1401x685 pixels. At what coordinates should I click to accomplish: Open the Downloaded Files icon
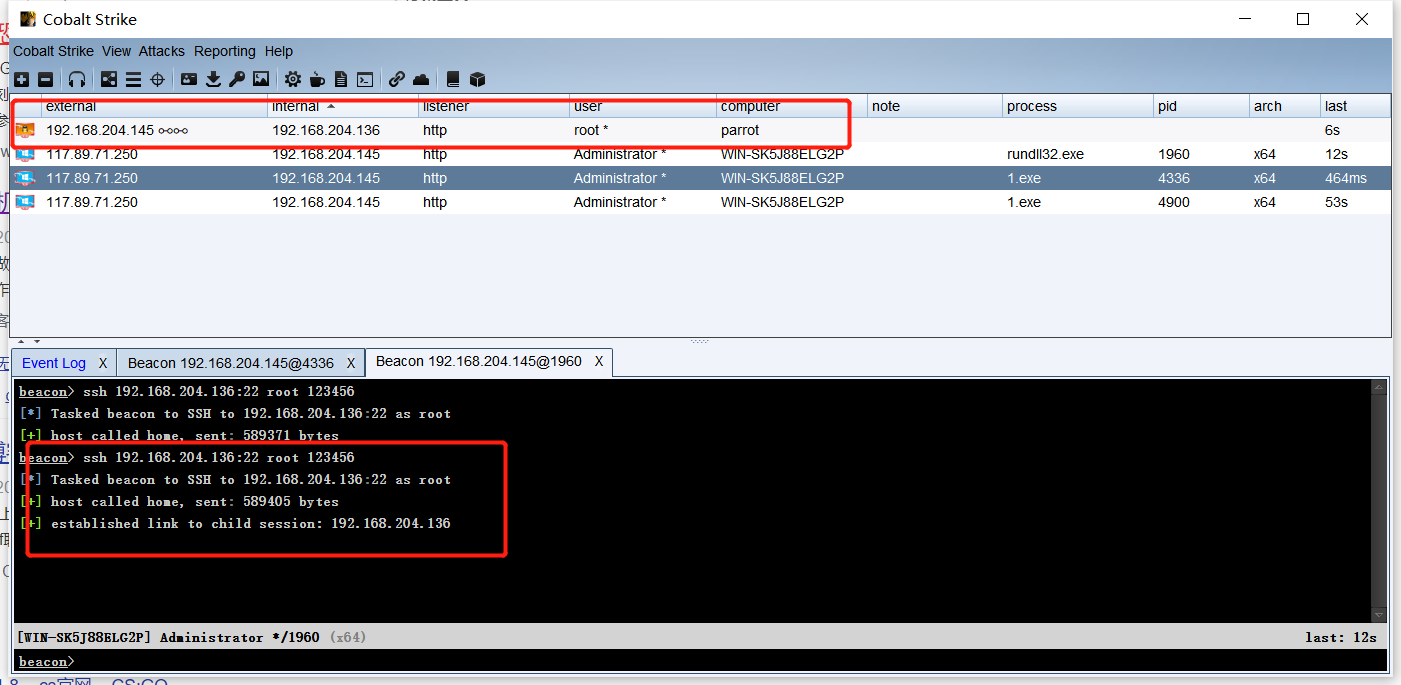coord(213,79)
